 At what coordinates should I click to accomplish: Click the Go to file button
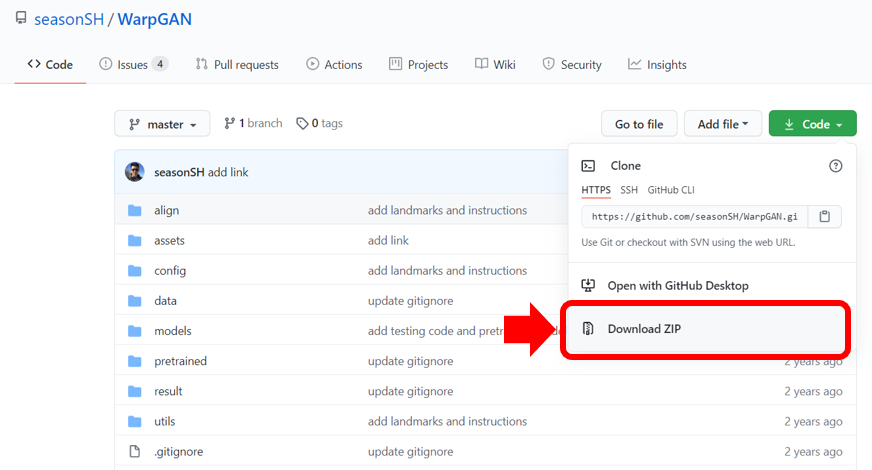click(x=639, y=123)
